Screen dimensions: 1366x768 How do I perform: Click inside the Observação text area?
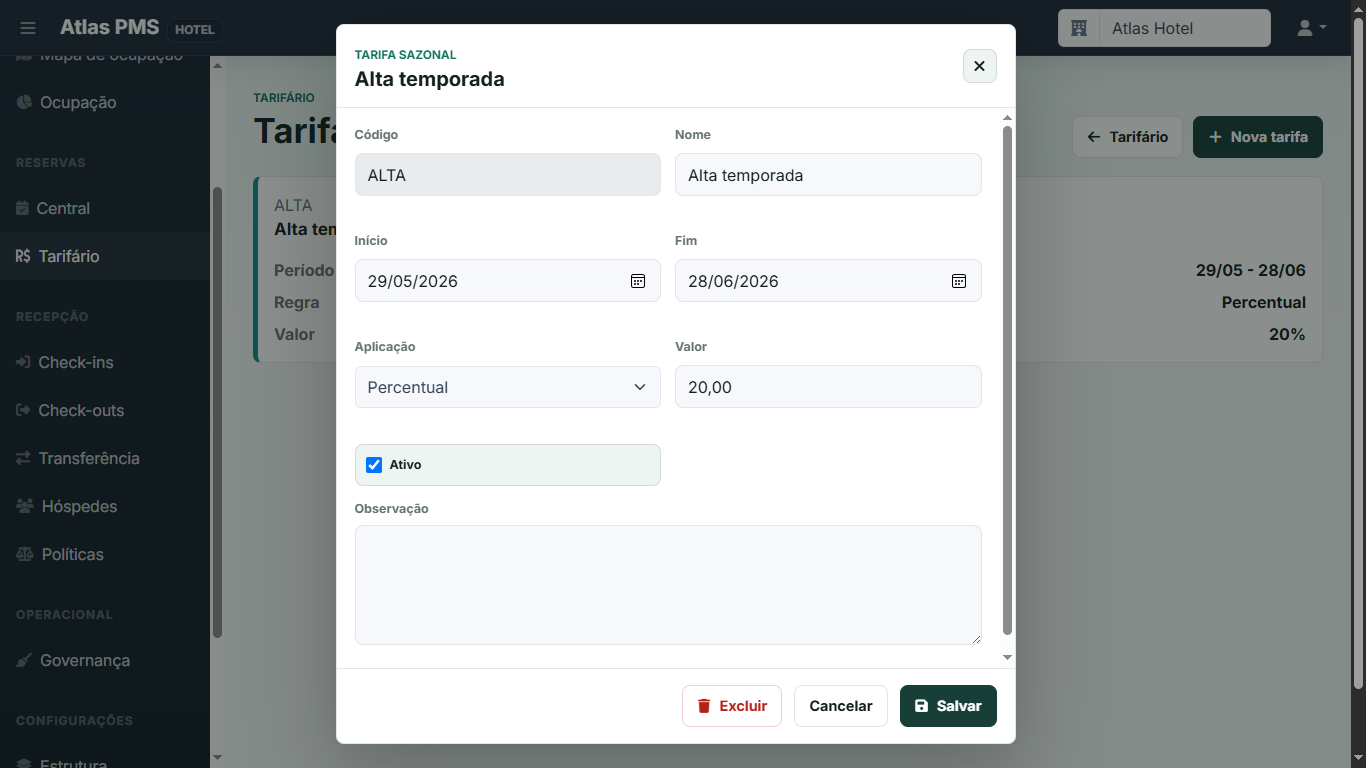pyautogui.click(x=668, y=585)
